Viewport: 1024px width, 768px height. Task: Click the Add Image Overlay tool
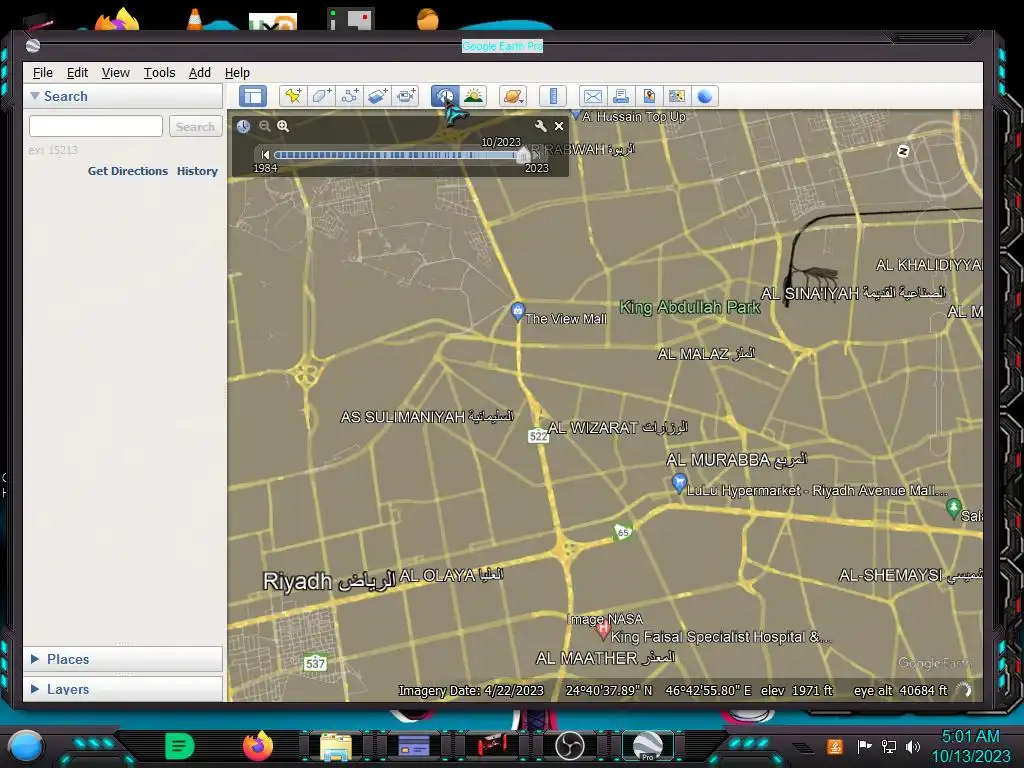tap(377, 97)
